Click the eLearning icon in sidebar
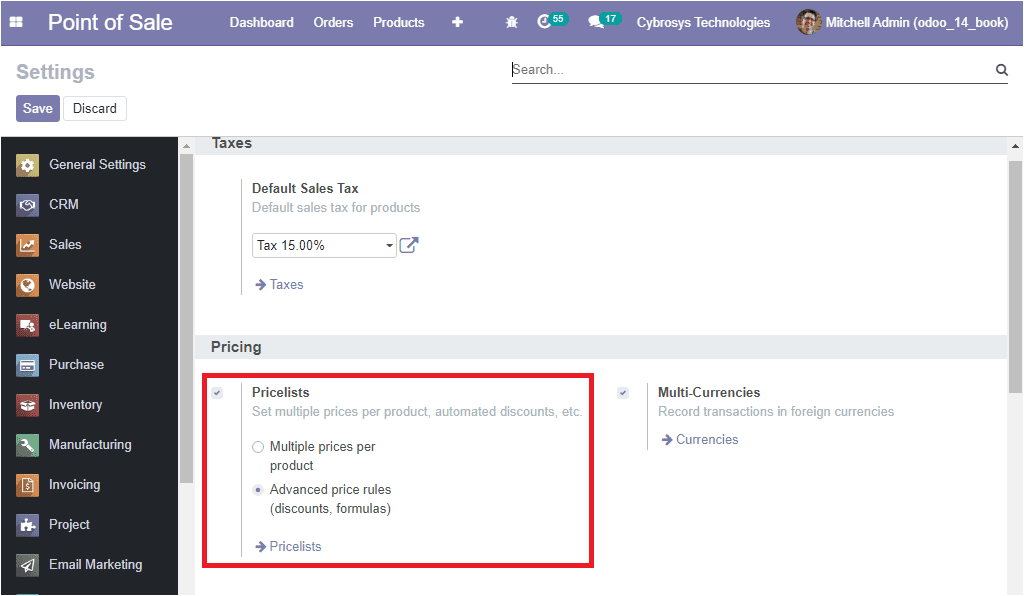Screen dimensions: 1024x596 click(27, 325)
